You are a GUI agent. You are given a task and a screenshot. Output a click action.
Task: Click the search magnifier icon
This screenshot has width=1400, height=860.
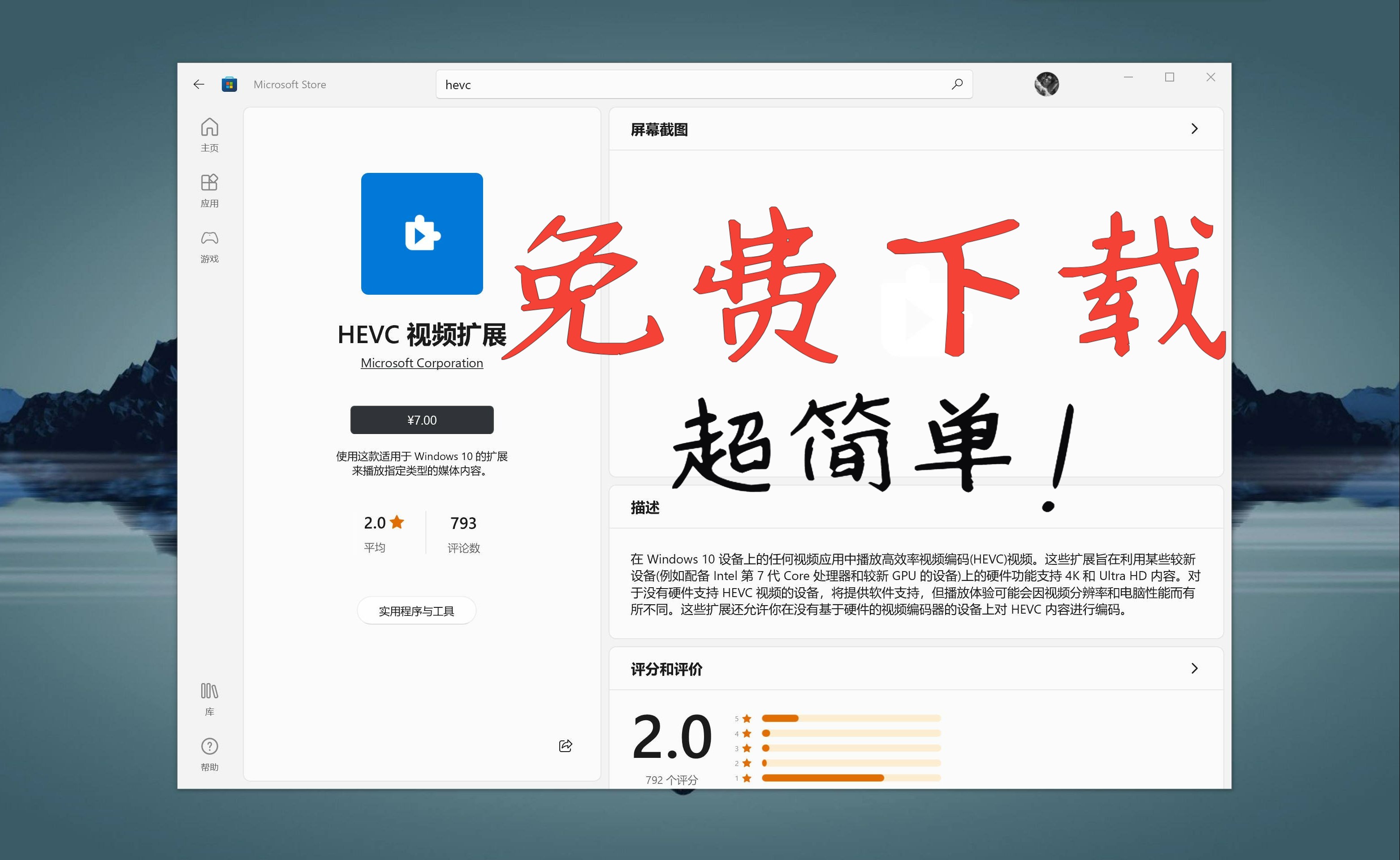pos(957,84)
